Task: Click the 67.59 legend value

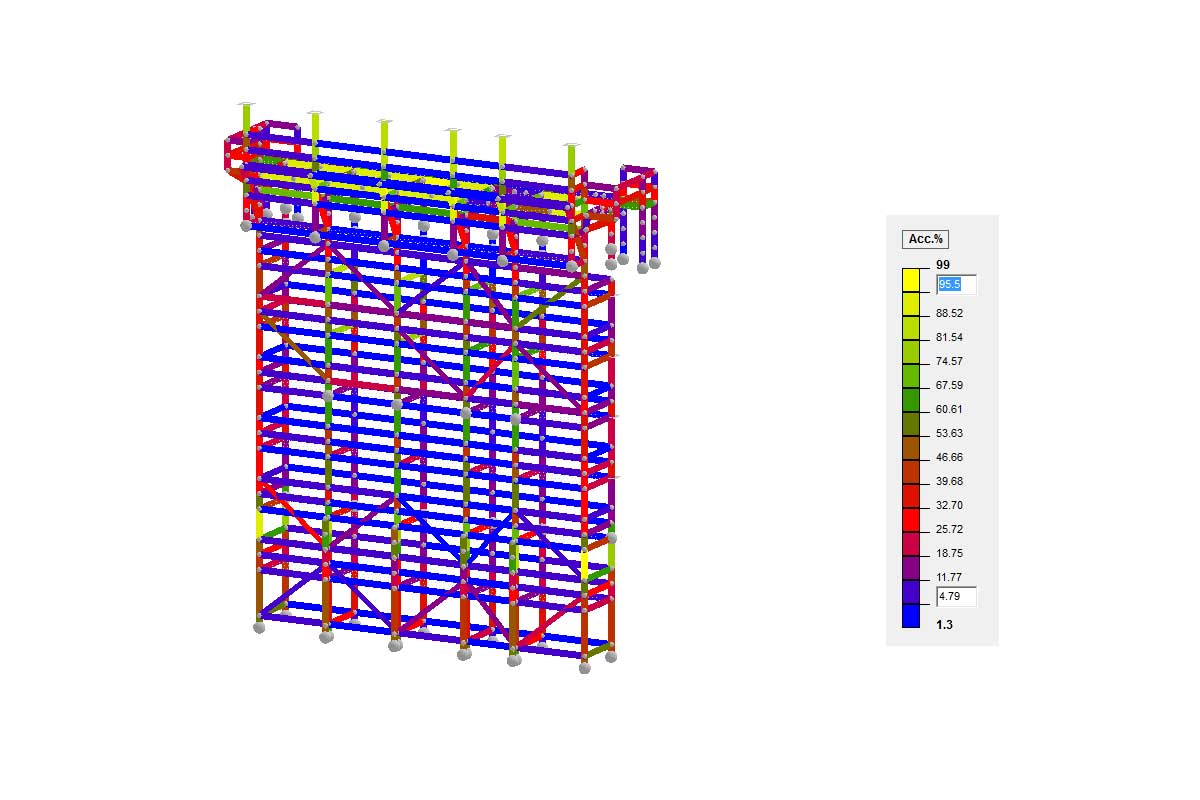Action: tap(949, 385)
